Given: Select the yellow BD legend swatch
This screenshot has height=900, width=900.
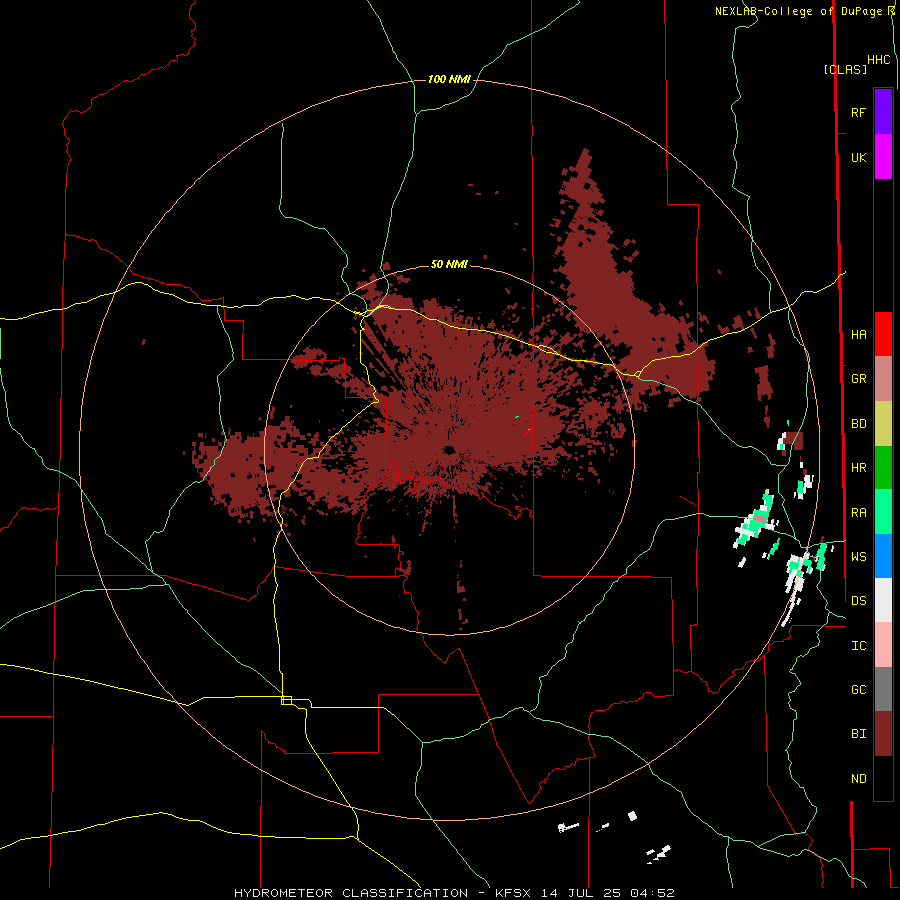Looking at the screenshot, I should coord(883,424).
